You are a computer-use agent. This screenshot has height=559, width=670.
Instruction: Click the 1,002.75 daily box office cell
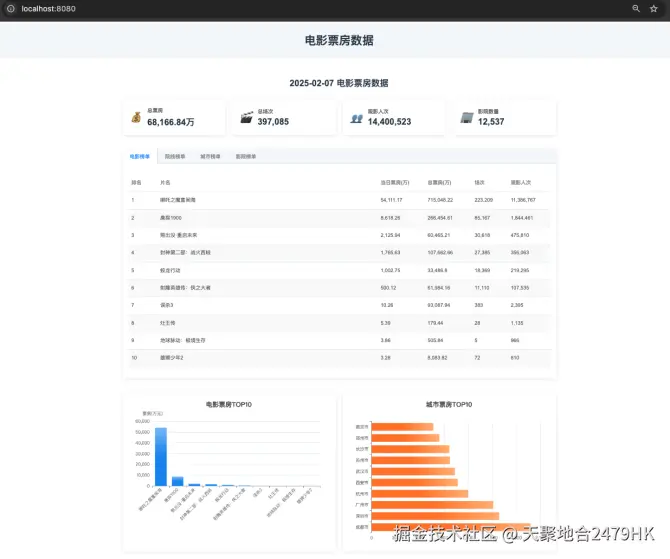tap(390, 271)
